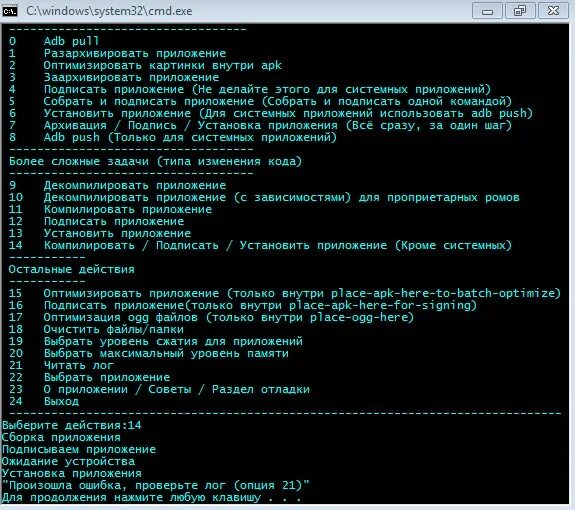Click the 'Ожидание устройства' output line
Viewport: 575px width, 510px height.
click(68, 462)
